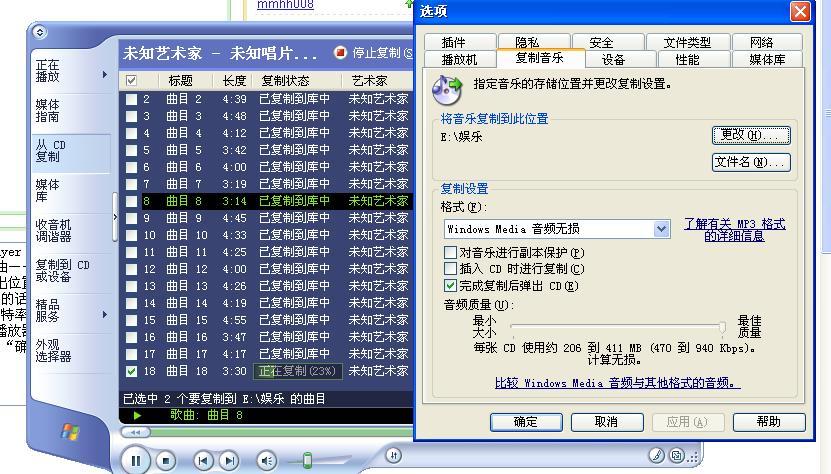Screen dimensions: 831x474
Task: Click the audio quality slider thumb
Action: click(x=722, y=328)
